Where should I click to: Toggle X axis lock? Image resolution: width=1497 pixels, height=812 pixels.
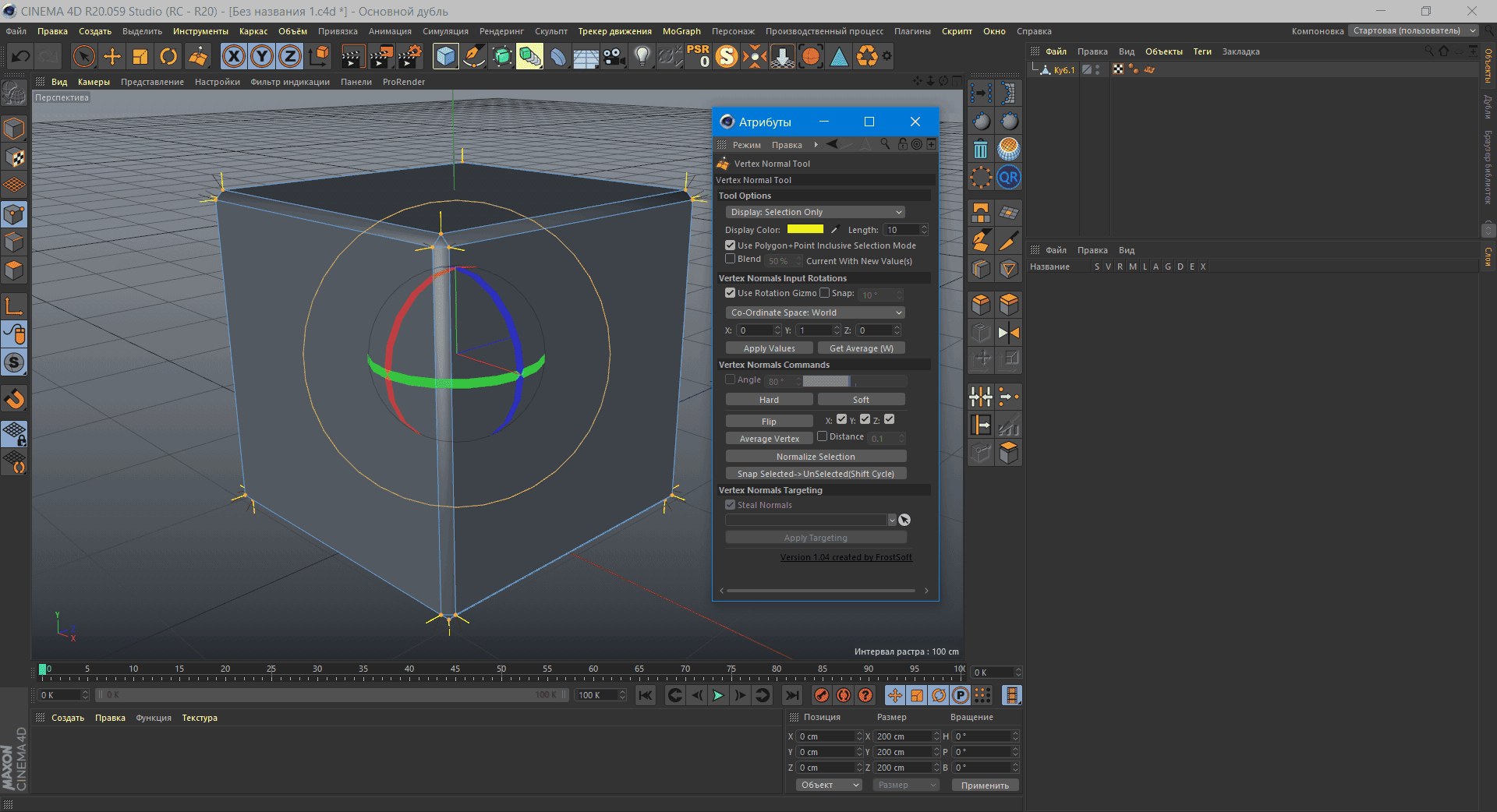233,56
